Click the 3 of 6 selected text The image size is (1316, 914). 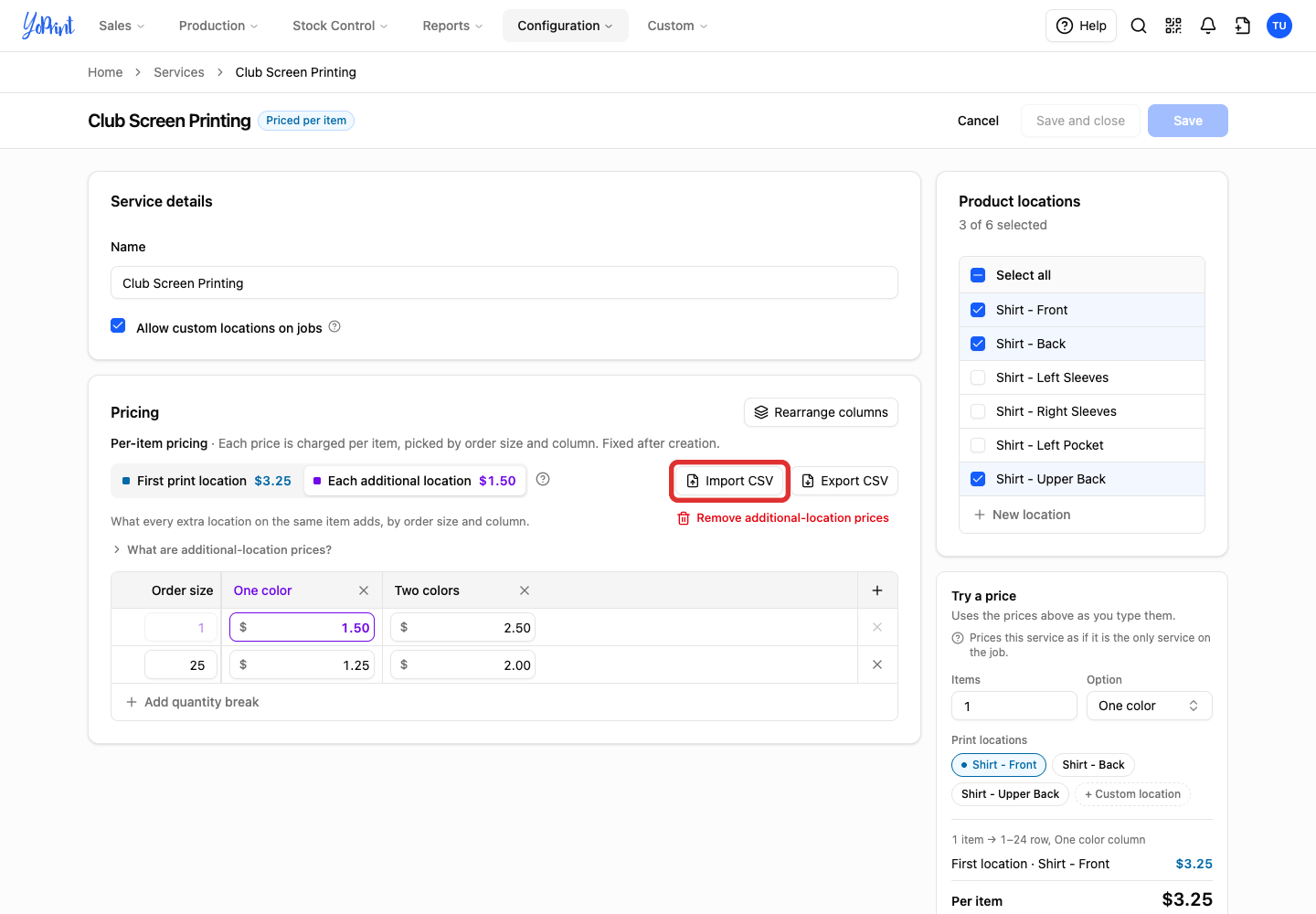[x=1003, y=225]
